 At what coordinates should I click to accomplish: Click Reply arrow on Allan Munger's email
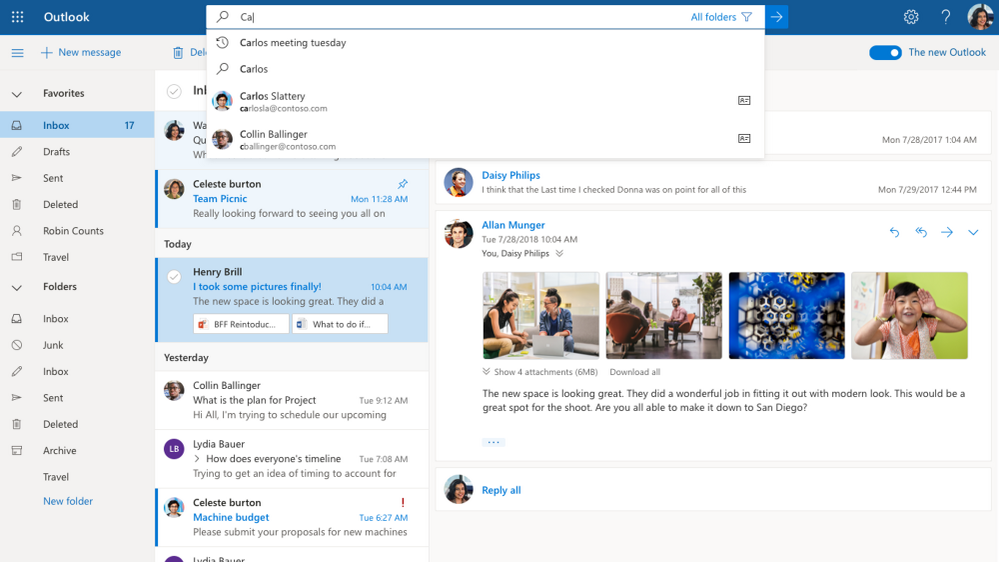click(x=894, y=232)
